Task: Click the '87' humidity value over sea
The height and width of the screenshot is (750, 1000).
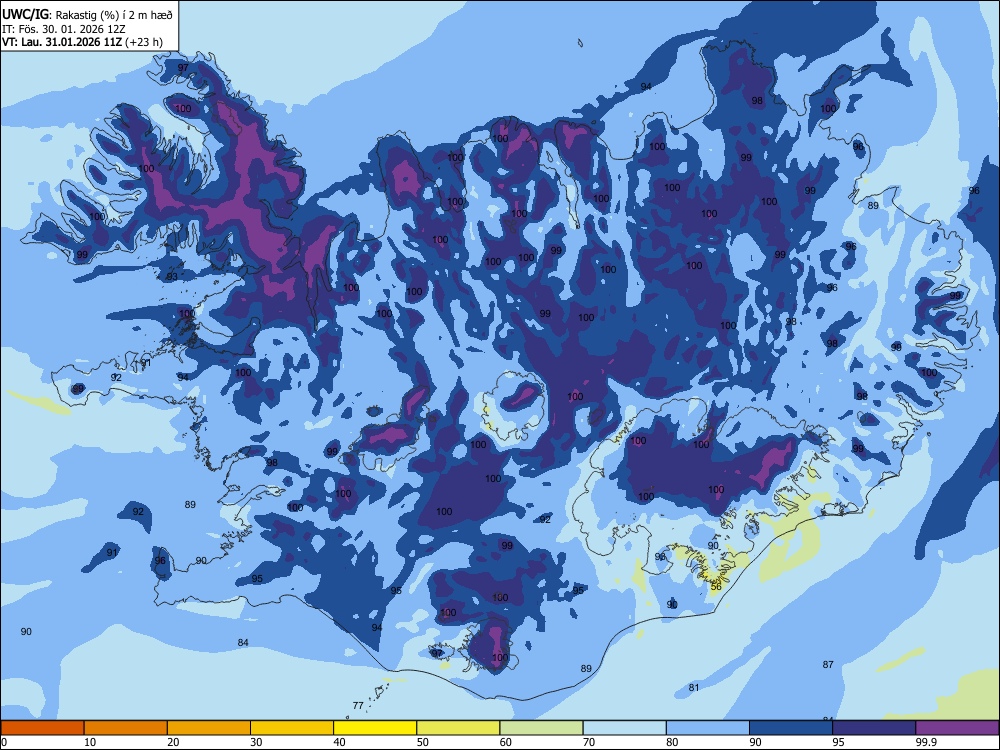Action: 828,665
